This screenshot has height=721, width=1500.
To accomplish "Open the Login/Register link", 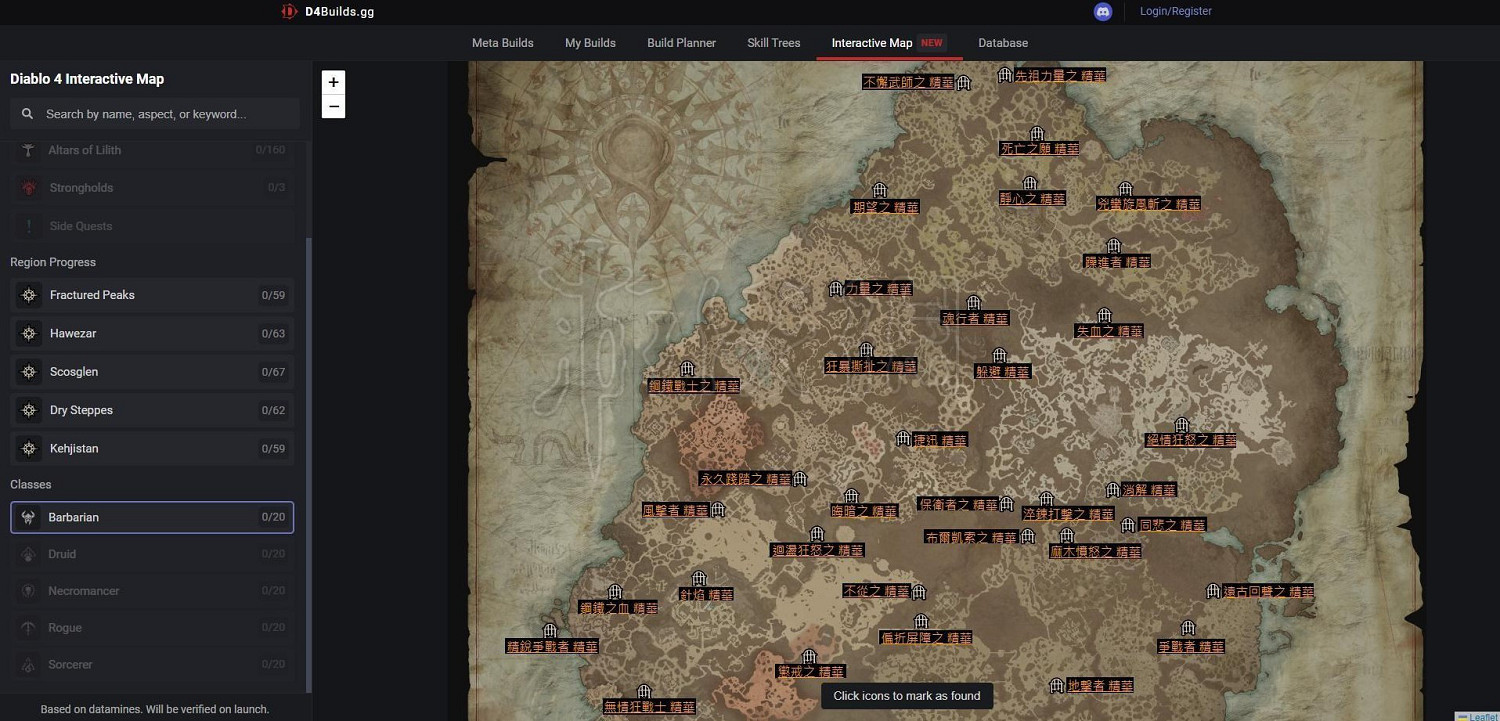I will click(x=1175, y=12).
